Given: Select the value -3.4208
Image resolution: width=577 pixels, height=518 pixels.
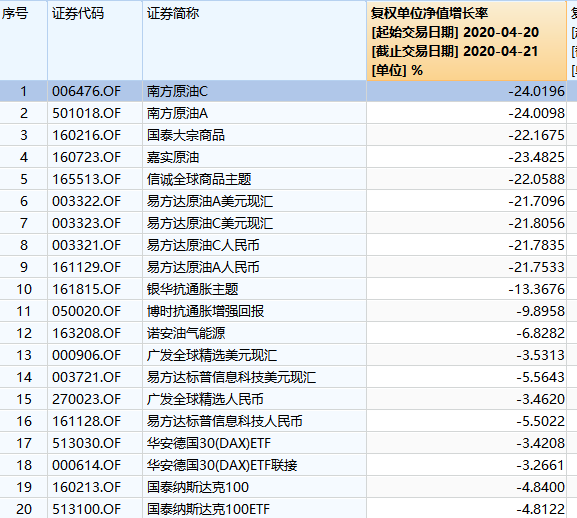Looking at the screenshot, I should click(541, 443).
